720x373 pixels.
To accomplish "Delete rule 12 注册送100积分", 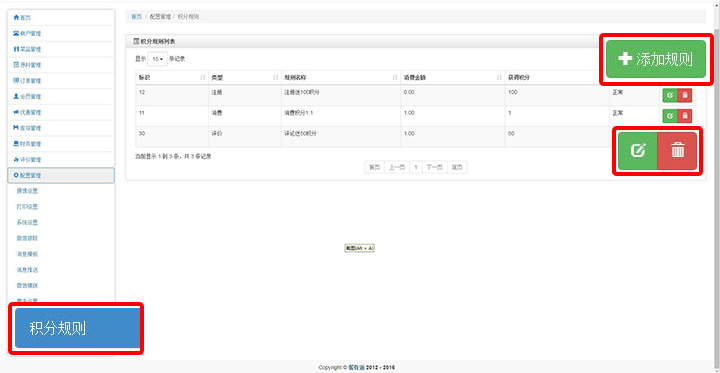I will point(685,95).
